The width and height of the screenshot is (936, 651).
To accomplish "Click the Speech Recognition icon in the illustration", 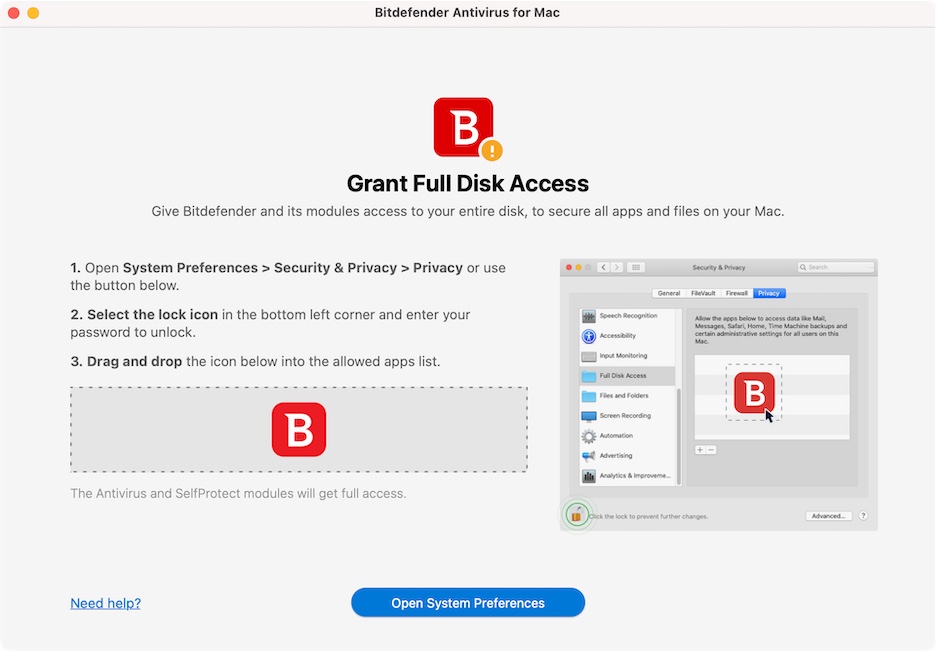I will [x=589, y=316].
